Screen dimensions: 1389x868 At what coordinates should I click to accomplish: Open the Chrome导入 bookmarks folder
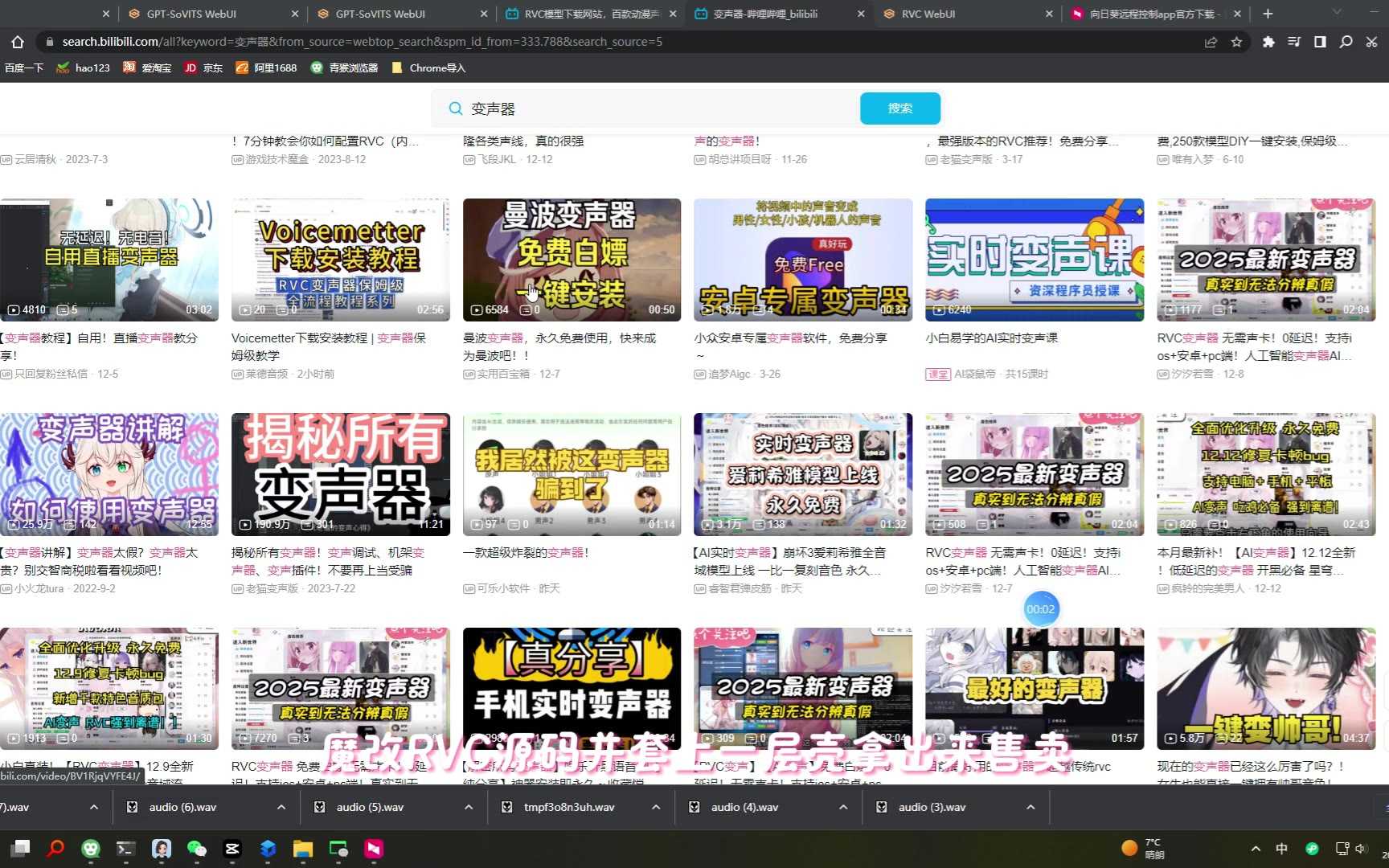[428, 68]
